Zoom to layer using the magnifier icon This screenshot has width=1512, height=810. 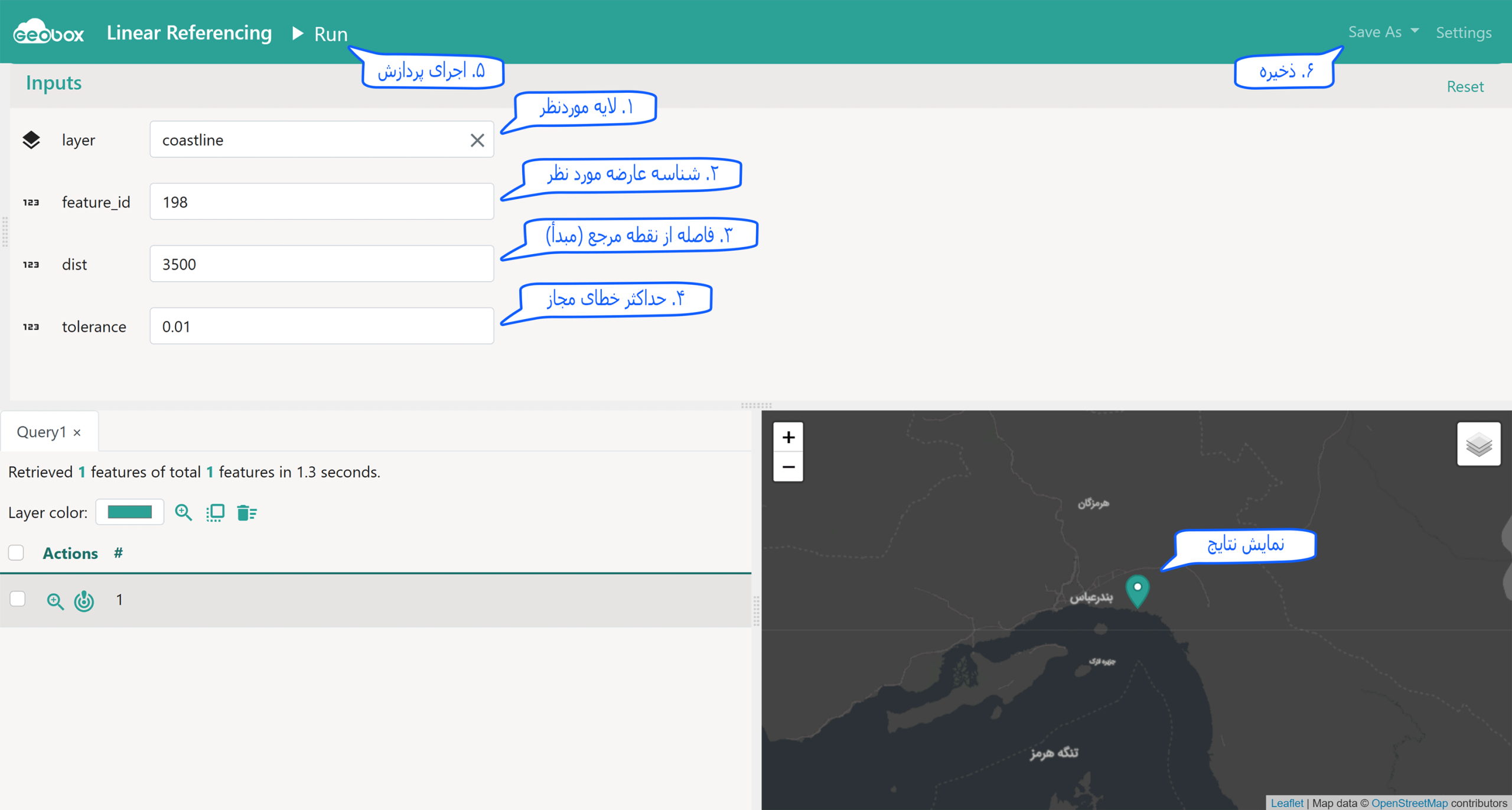(x=184, y=512)
